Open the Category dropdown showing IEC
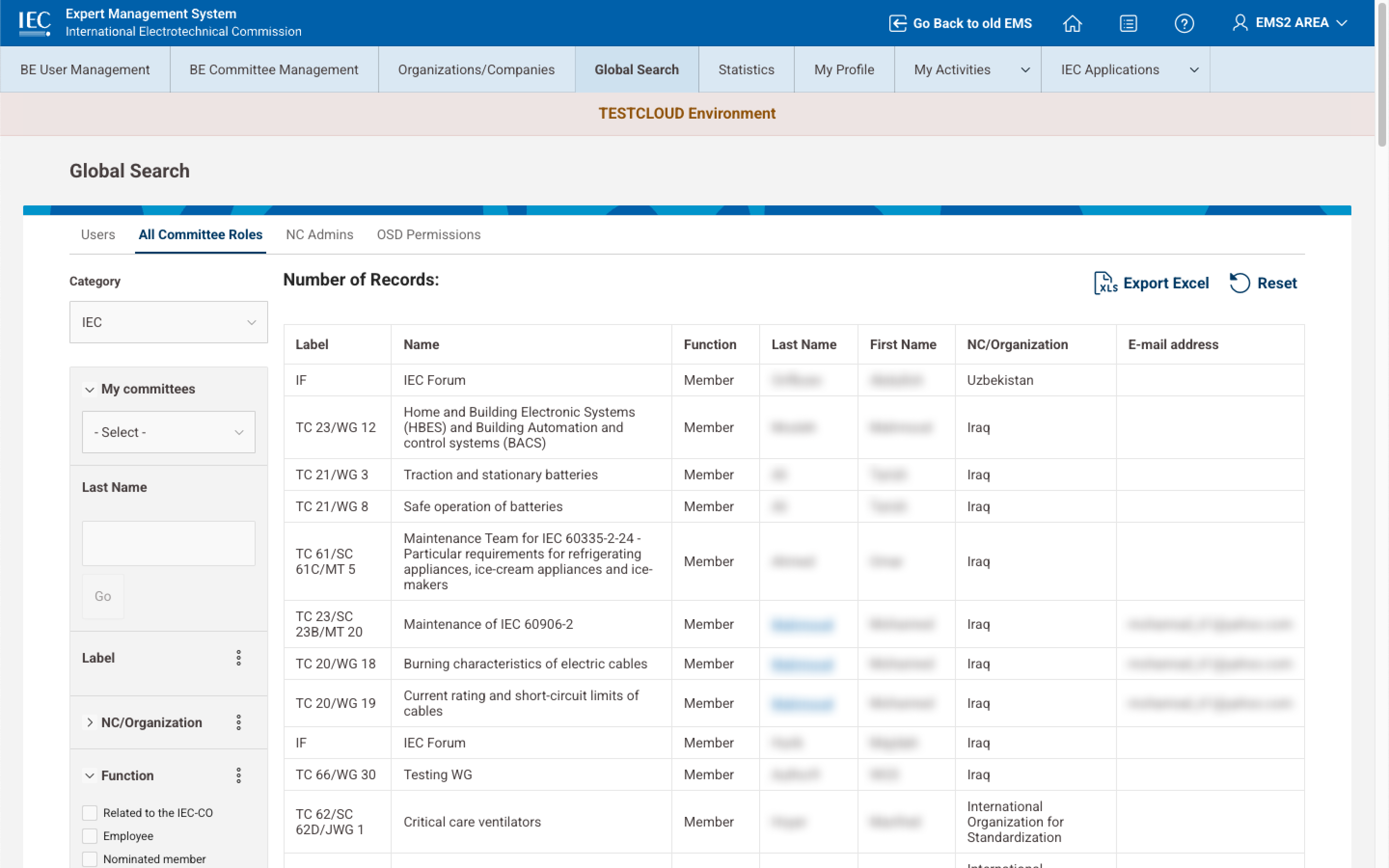 [168, 322]
